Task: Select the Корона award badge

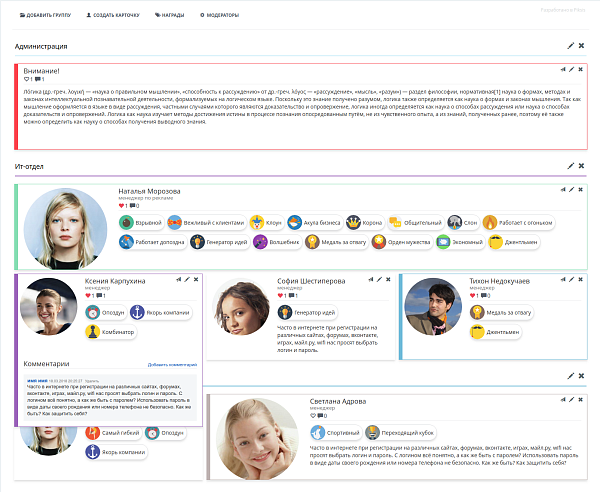Action: (x=365, y=223)
